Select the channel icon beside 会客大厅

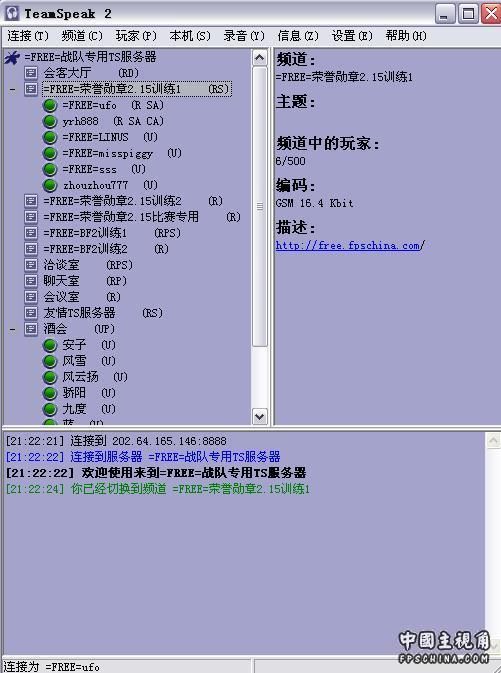[x=30, y=73]
